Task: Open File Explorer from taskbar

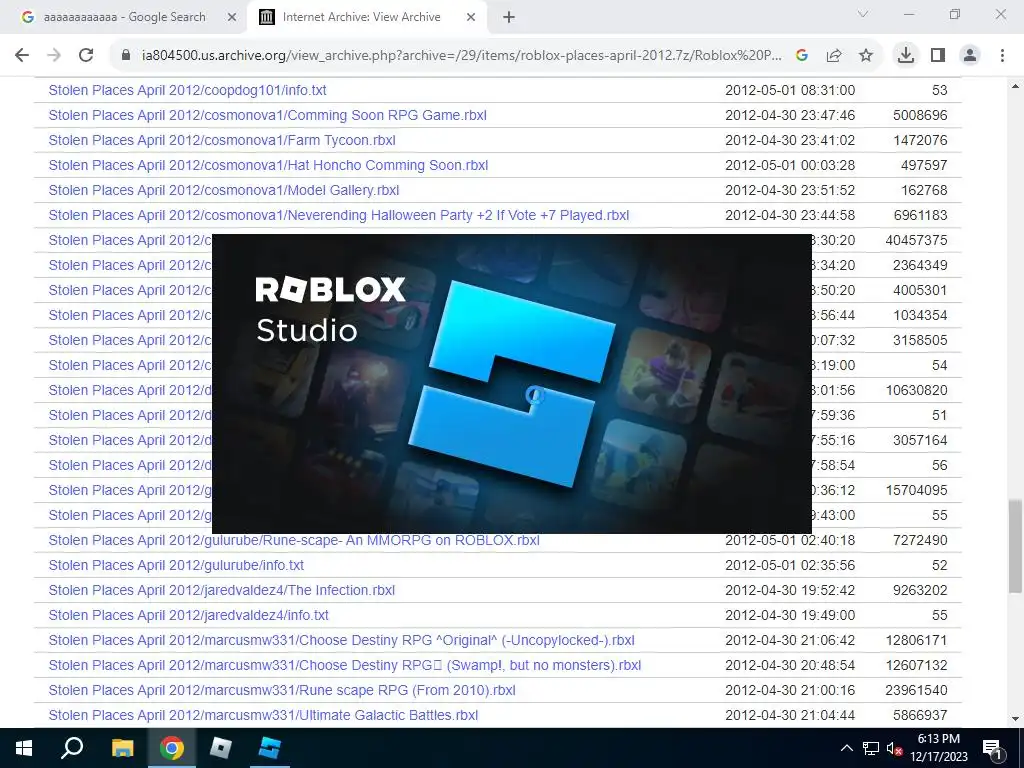Action: click(122, 748)
